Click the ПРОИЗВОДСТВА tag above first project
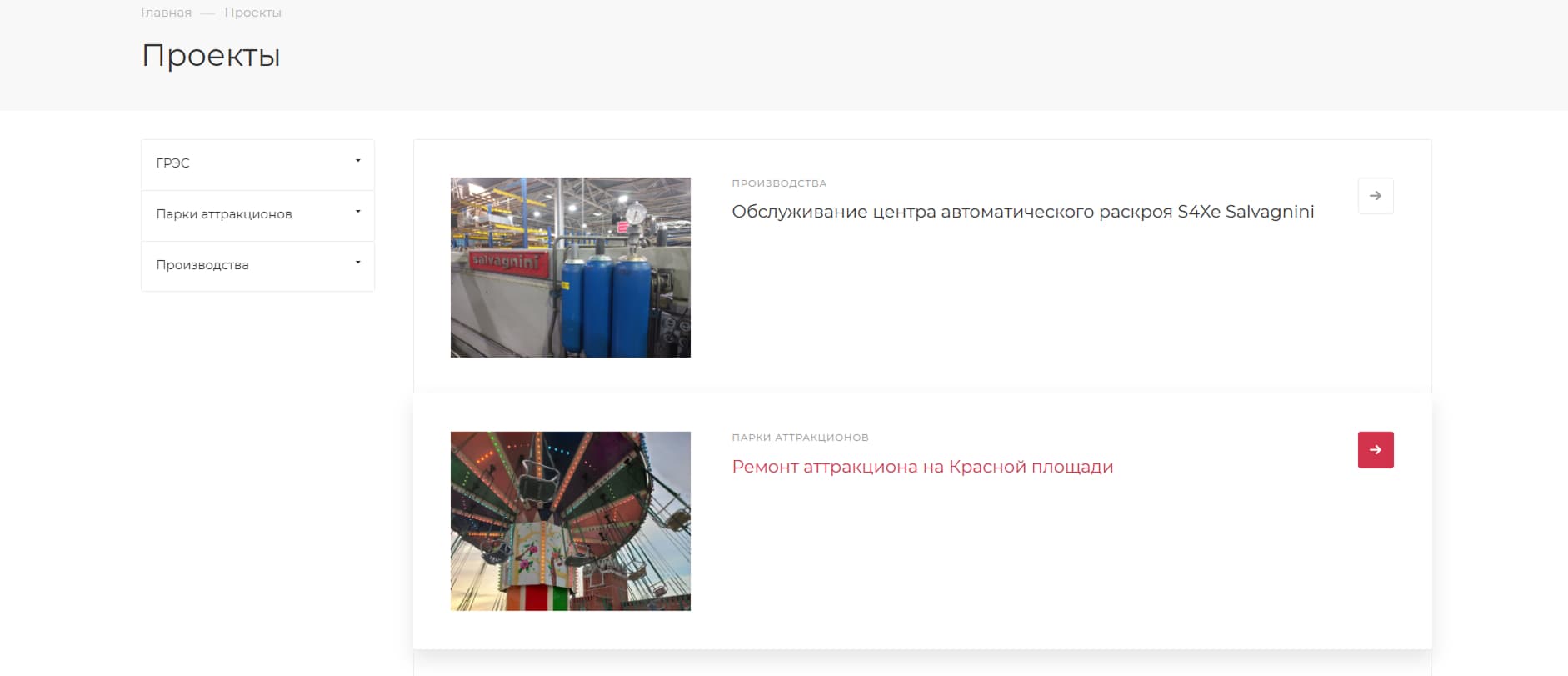This screenshot has width=1568, height=676. [779, 183]
